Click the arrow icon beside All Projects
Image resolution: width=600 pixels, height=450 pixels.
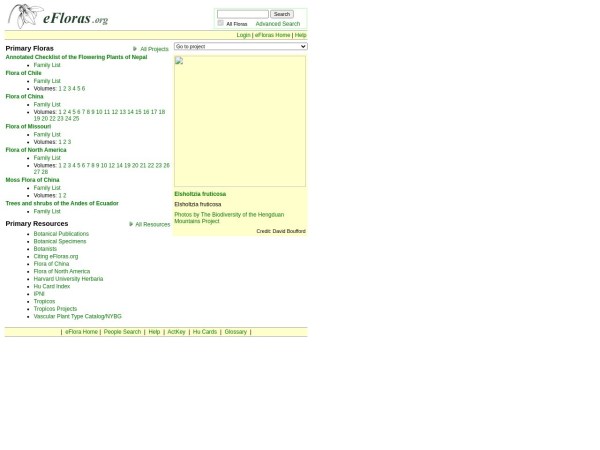click(x=135, y=49)
